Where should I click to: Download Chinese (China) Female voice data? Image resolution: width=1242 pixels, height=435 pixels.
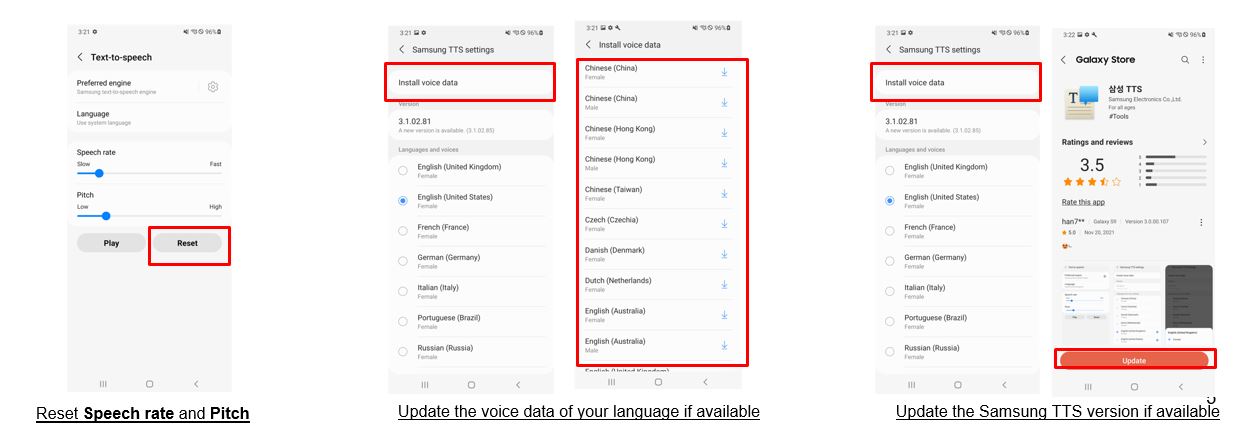tap(724, 72)
